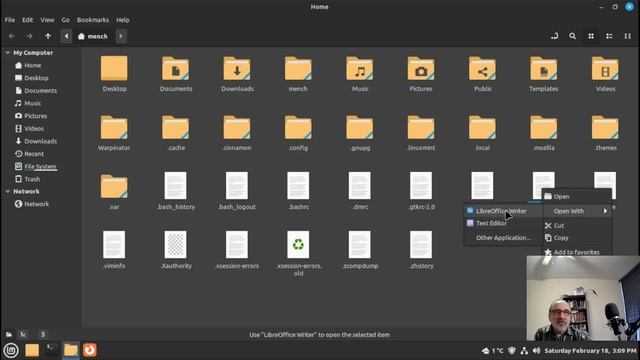Select the Videos folder icon
The width and height of the screenshot is (640, 360).
605,69
